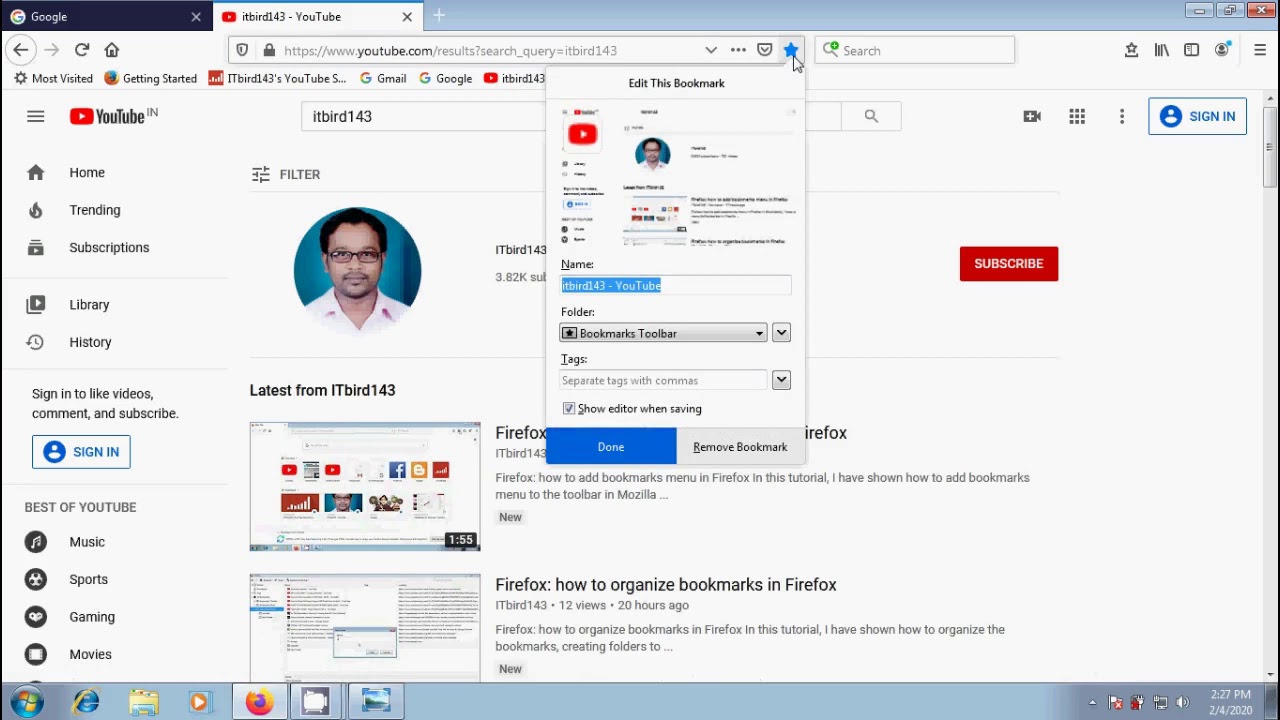Open the Getting Started bookmark

[x=150, y=78]
